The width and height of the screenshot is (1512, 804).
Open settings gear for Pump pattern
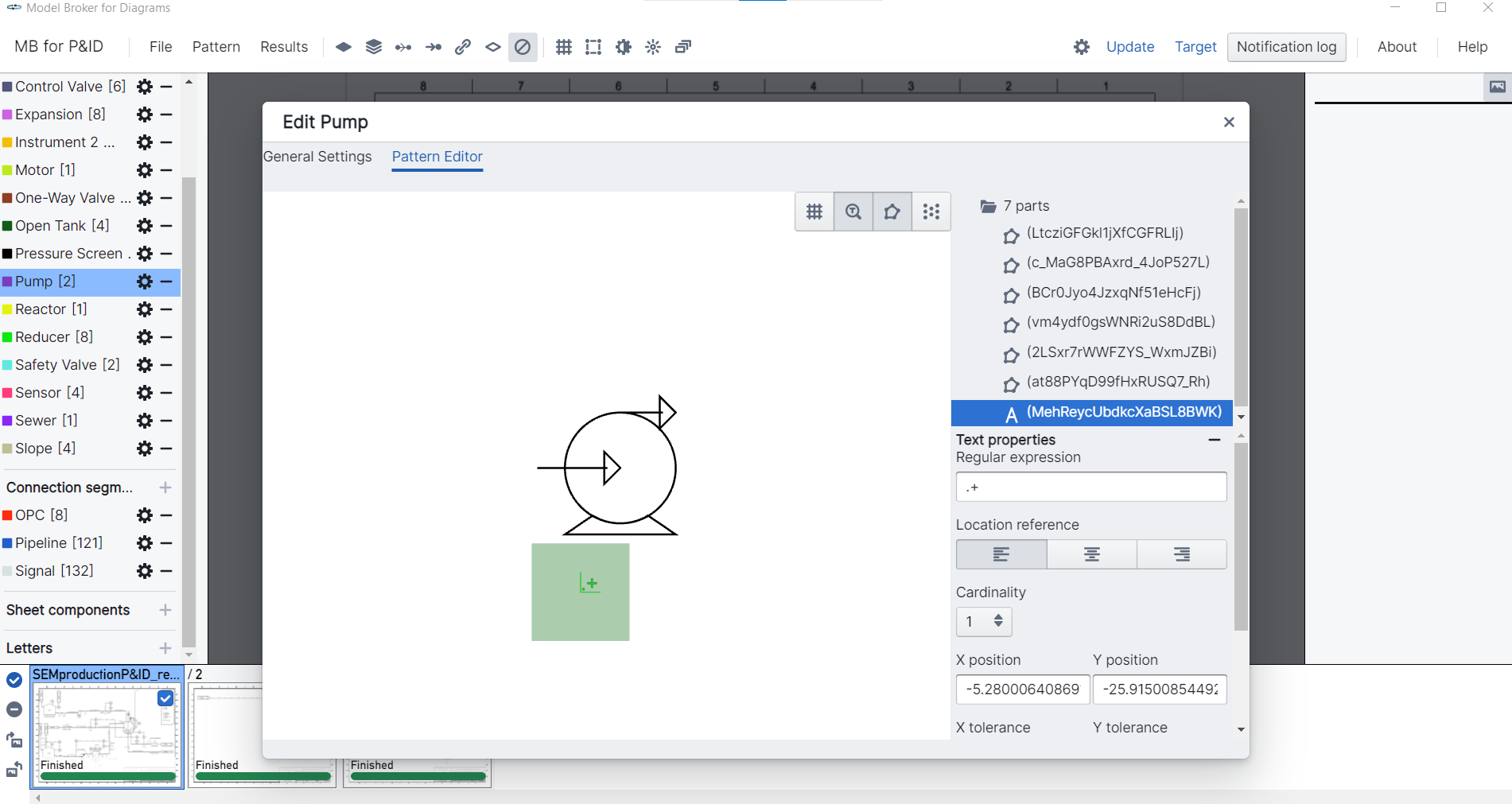[x=145, y=282]
